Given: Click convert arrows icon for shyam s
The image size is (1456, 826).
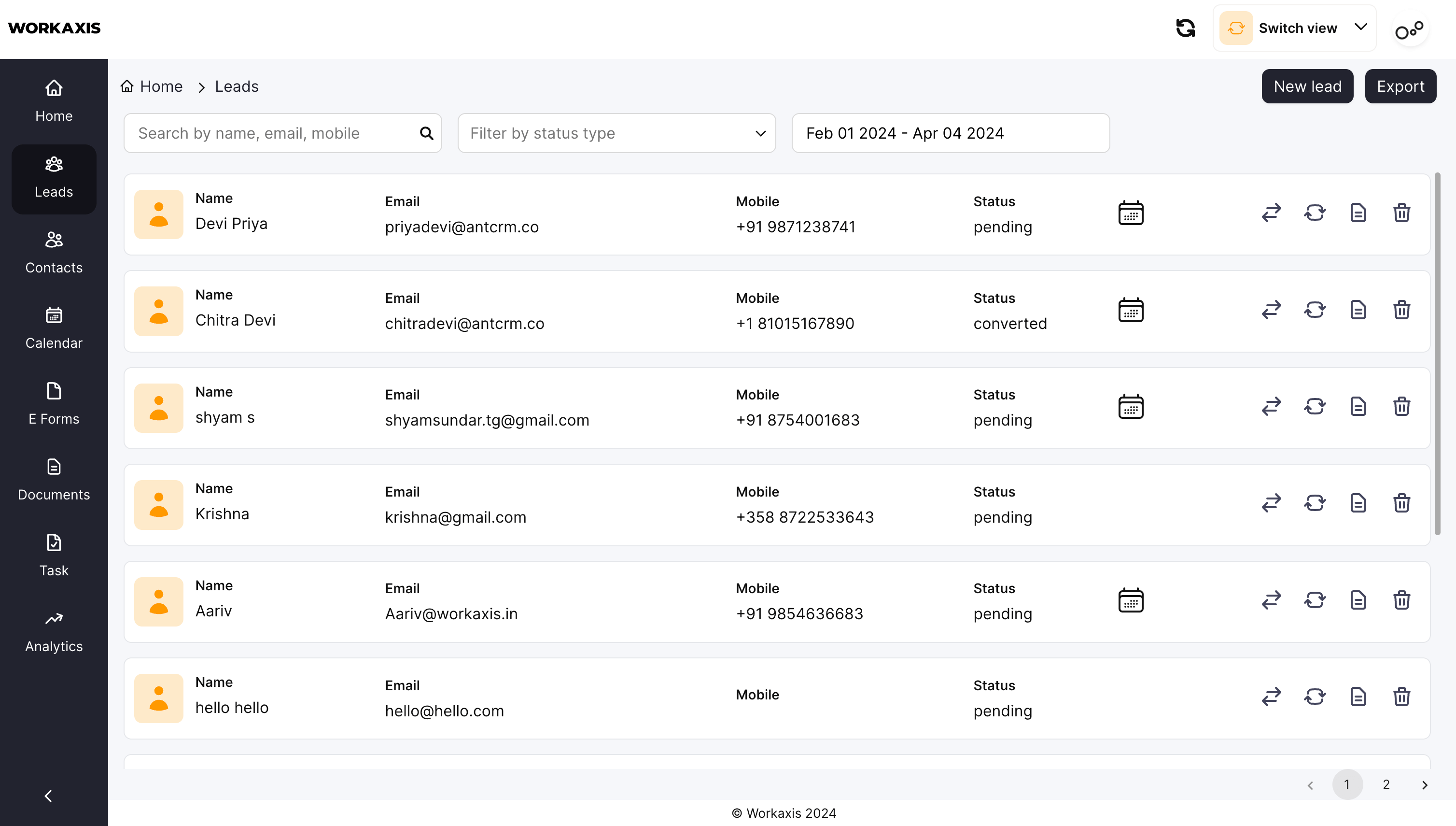Looking at the screenshot, I should 1271,407.
